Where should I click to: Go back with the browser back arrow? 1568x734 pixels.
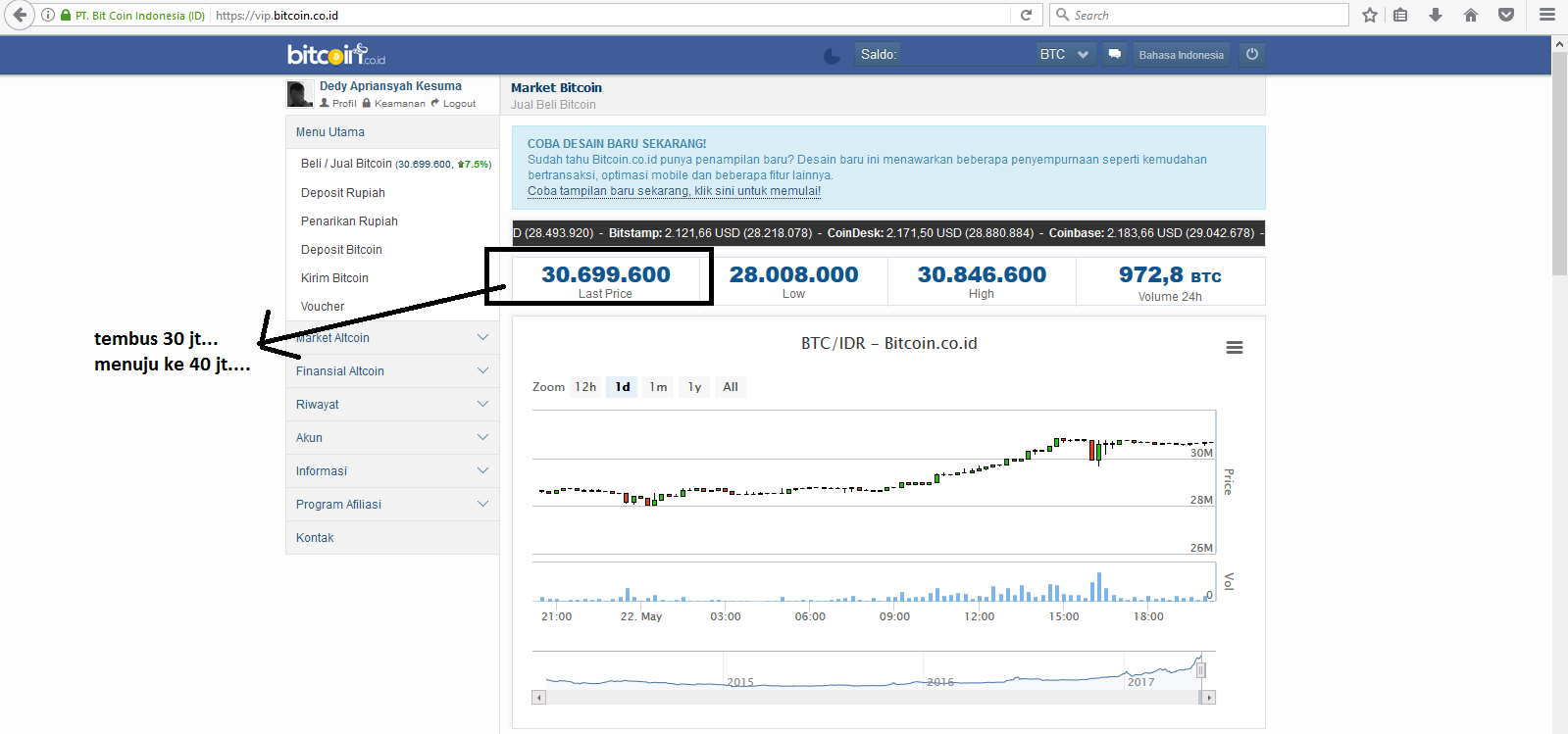(20, 15)
